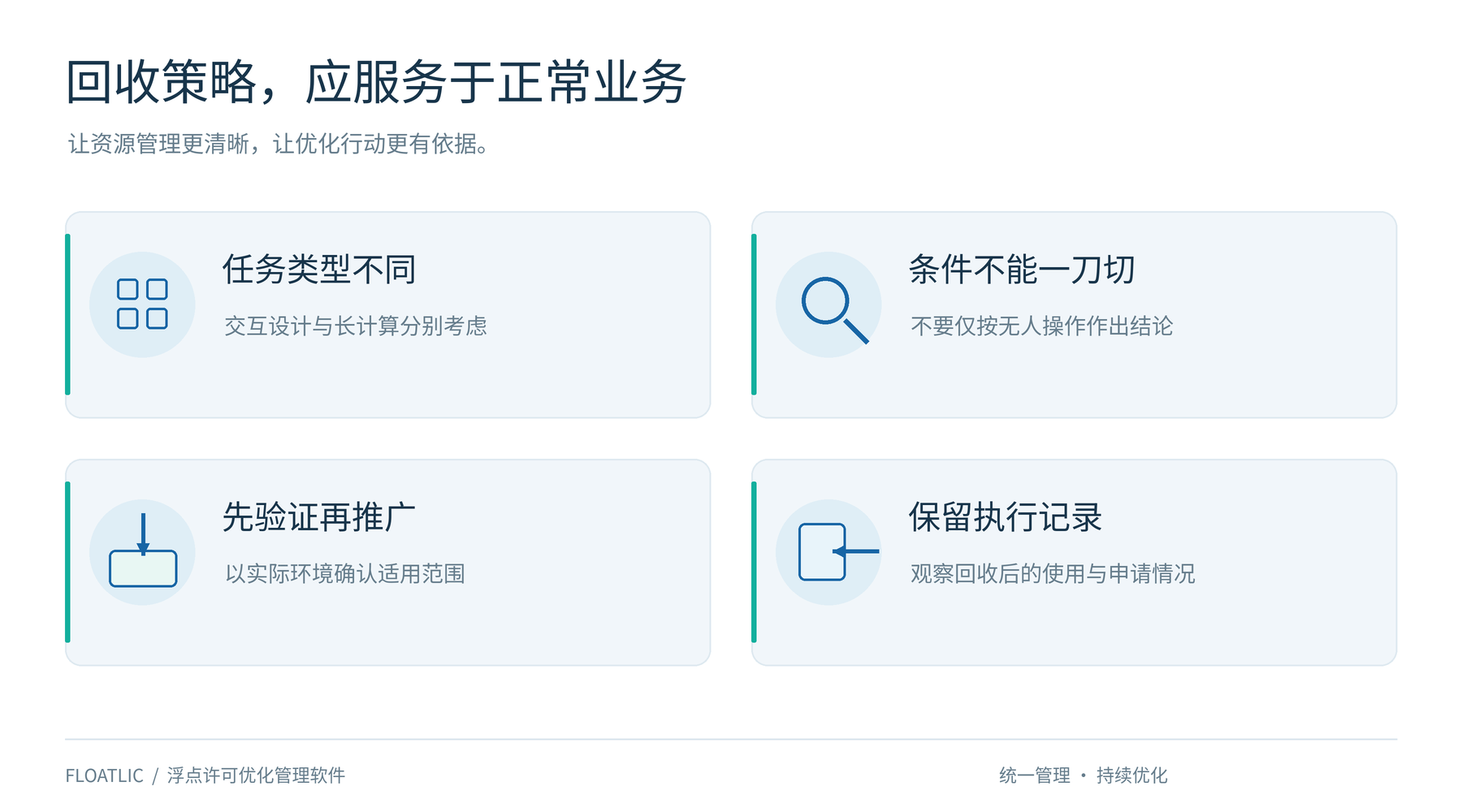The height and width of the screenshot is (812, 1462).
Task: Click the text 观察回收后的使用与申请情况
Action: (x=1053, y=574)
